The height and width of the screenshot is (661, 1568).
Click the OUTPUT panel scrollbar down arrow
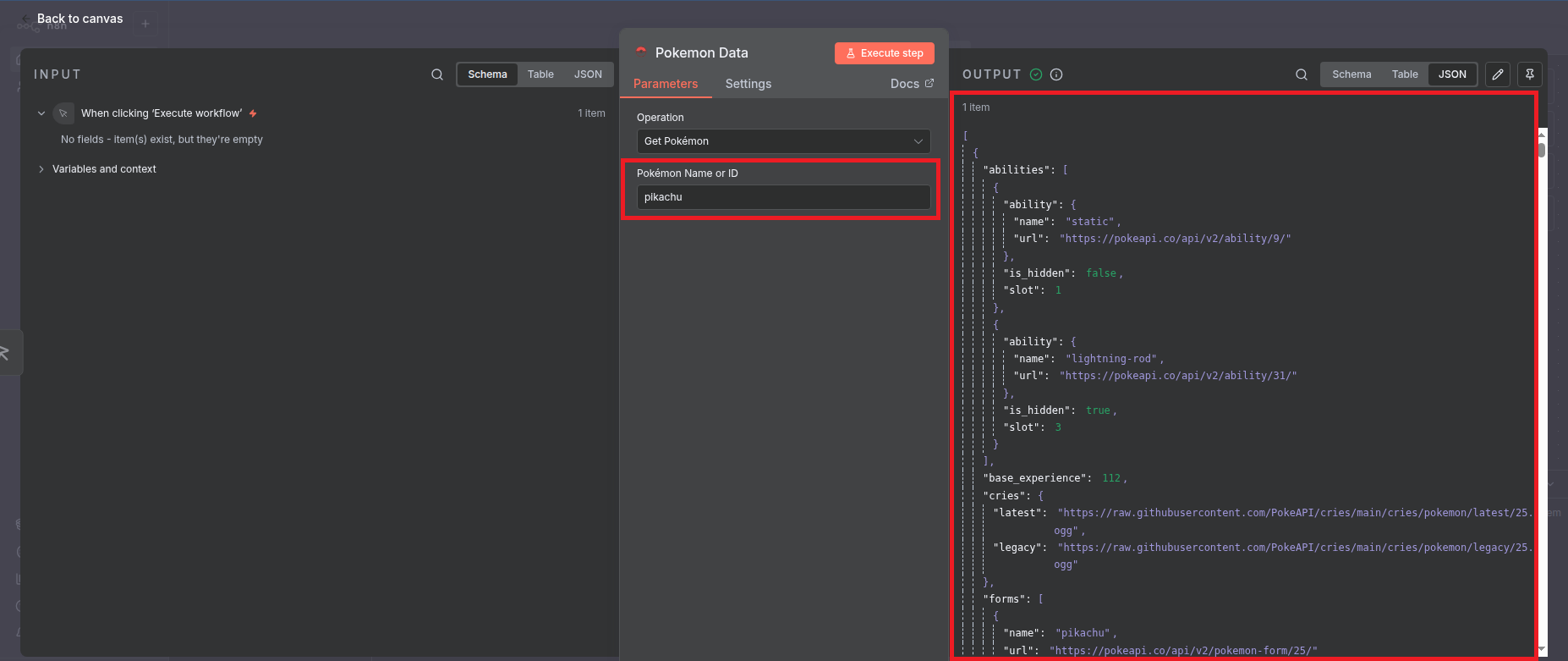(1542, 649)
